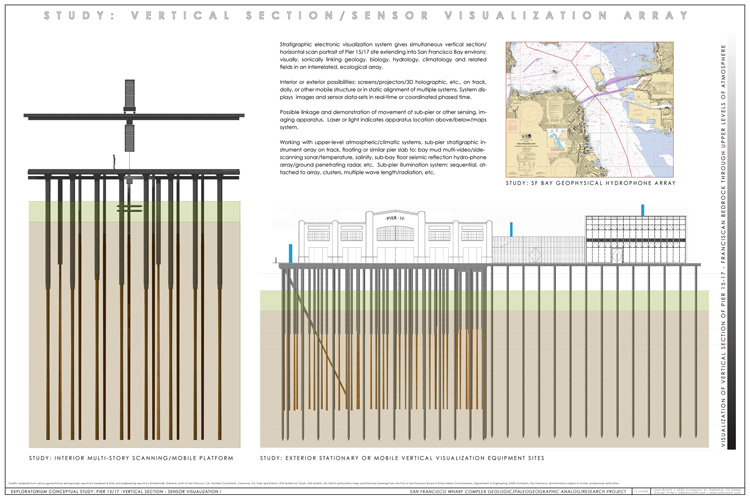Click the sub-pier sensor platform in the green layer
The width and height of the screenshot is (750, 500).
(130, 208)
